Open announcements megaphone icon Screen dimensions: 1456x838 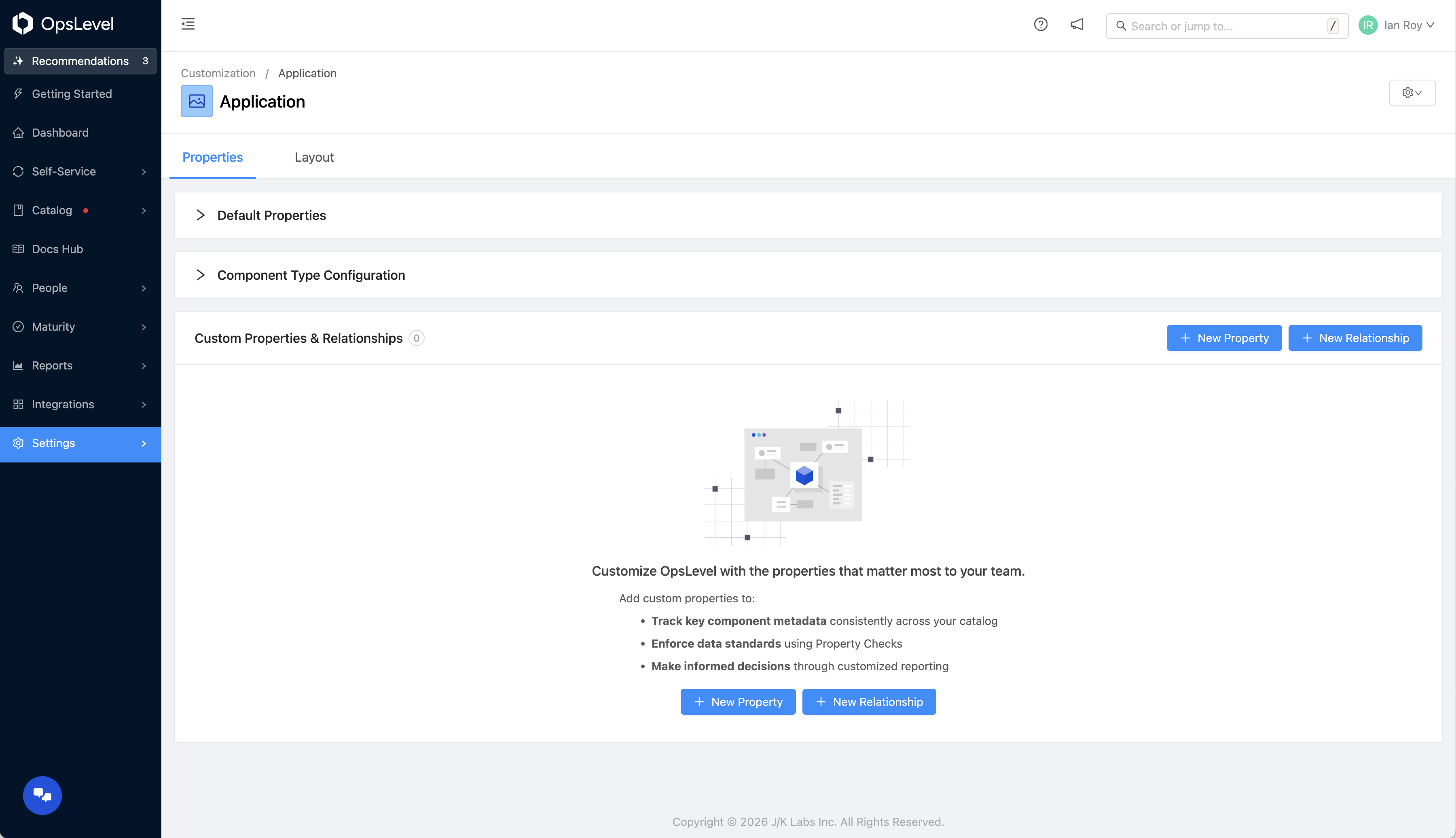point(1077,24)
